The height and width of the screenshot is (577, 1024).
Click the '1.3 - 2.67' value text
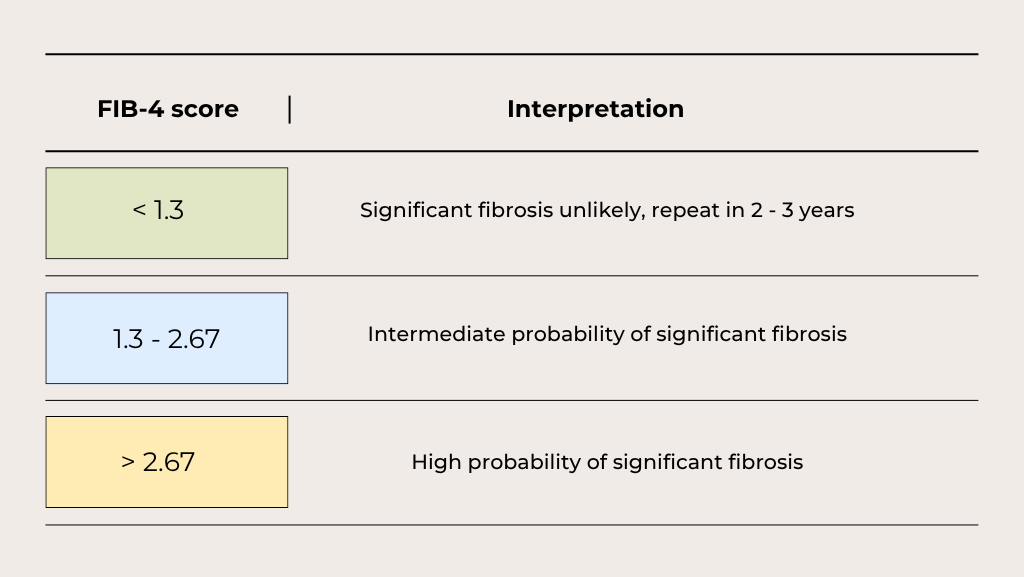[x=167, y=339]
